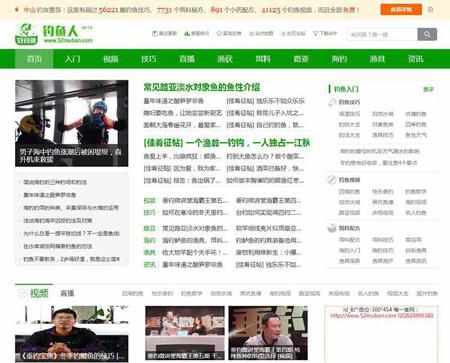Focus the site search input field

coord(382,34)
